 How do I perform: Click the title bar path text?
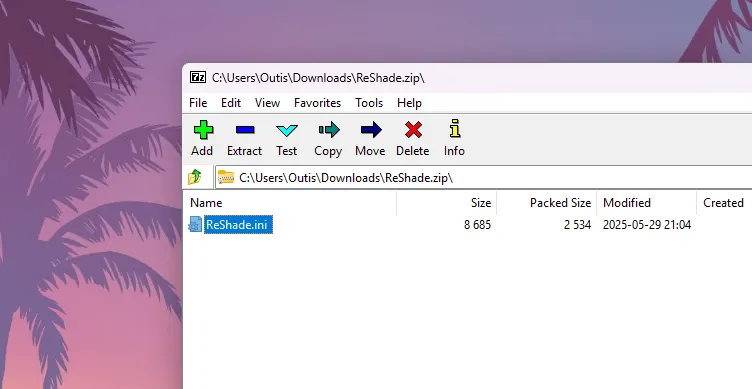point(318,78)
